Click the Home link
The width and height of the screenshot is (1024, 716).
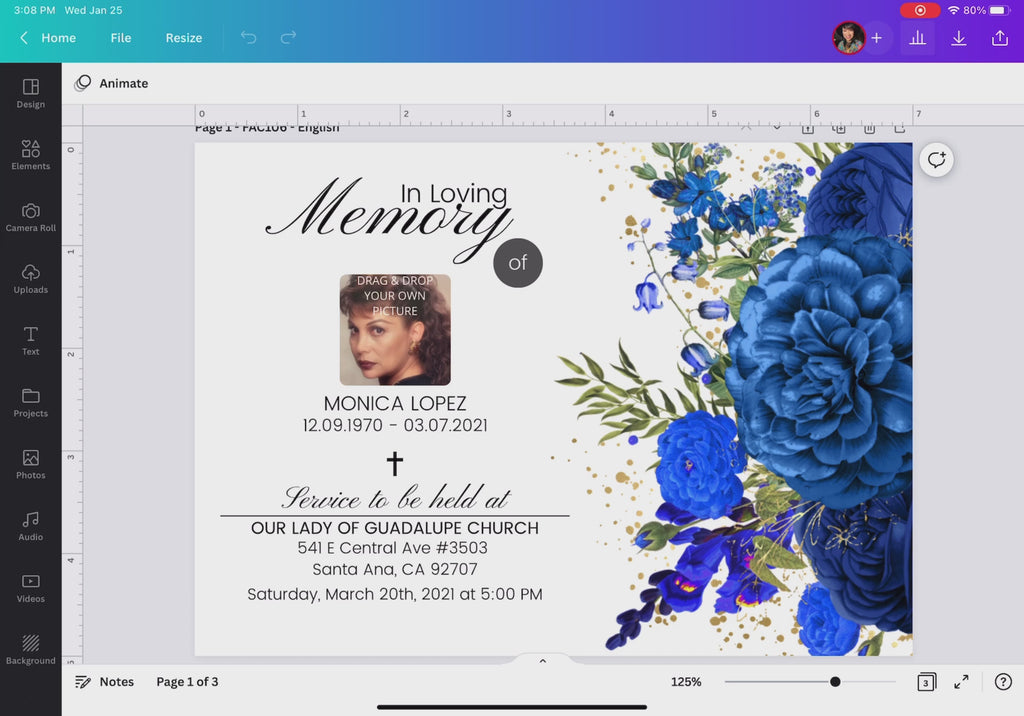tap(58, 38)
